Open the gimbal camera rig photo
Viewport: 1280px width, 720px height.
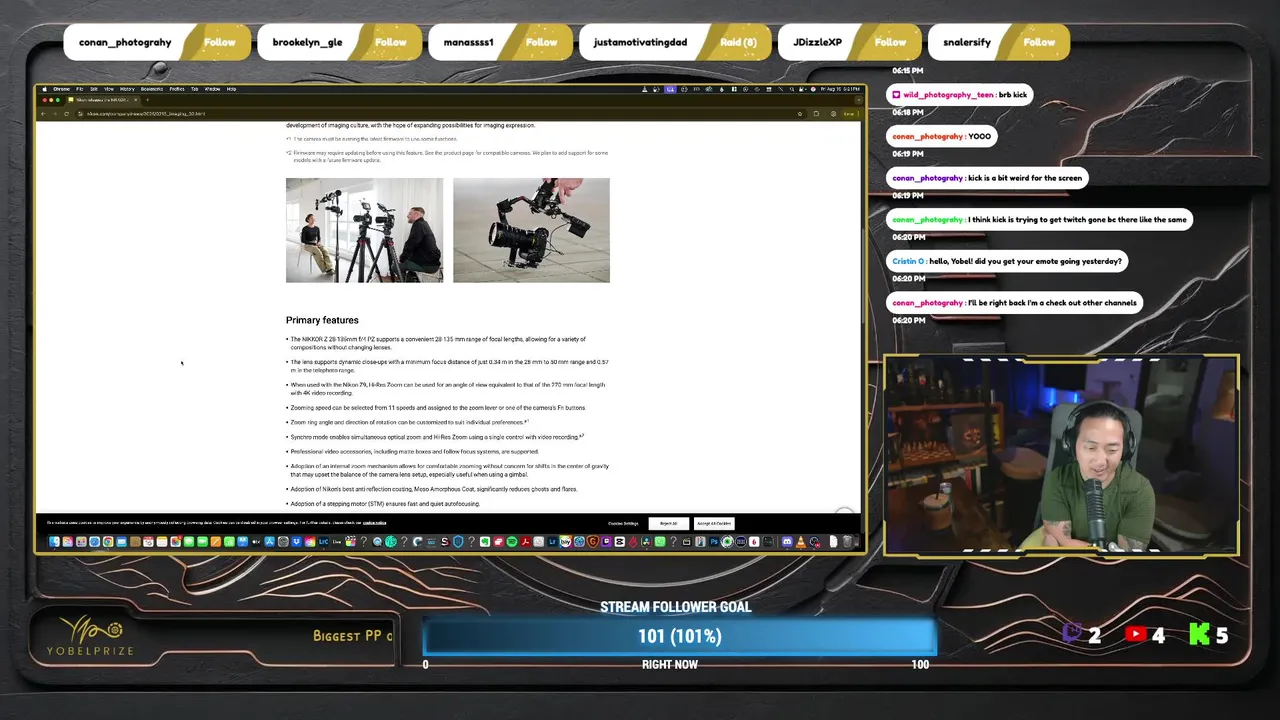click(x=531, y=230)
